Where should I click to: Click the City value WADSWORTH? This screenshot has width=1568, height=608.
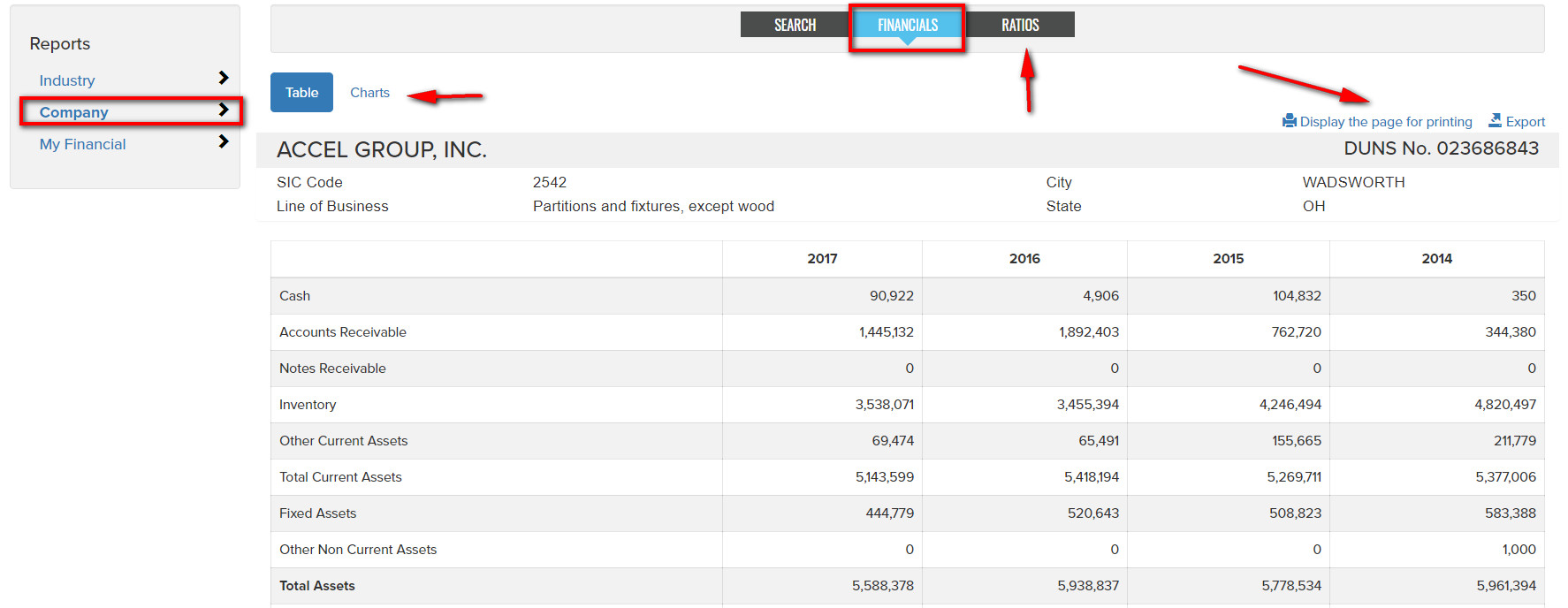click(1353, 182)
